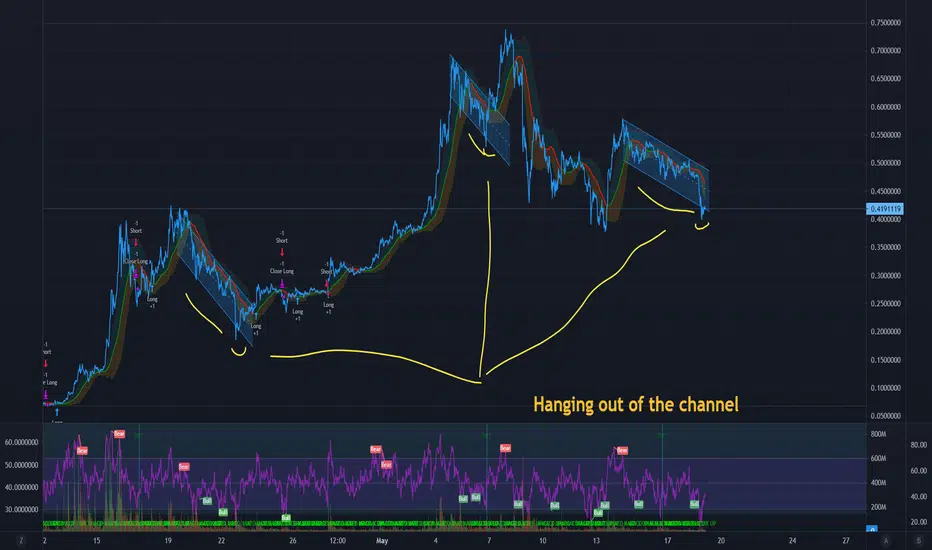Click the bright green Bull label above date 26
Viewport: 932px width, 550px height.
click(x=286, y=518)
